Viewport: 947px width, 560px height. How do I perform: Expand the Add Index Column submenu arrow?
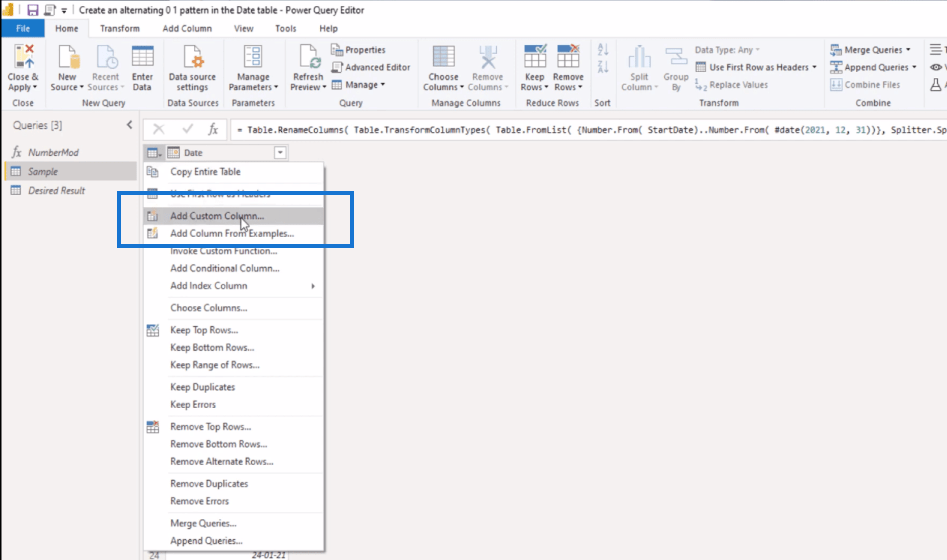(313, 286)
